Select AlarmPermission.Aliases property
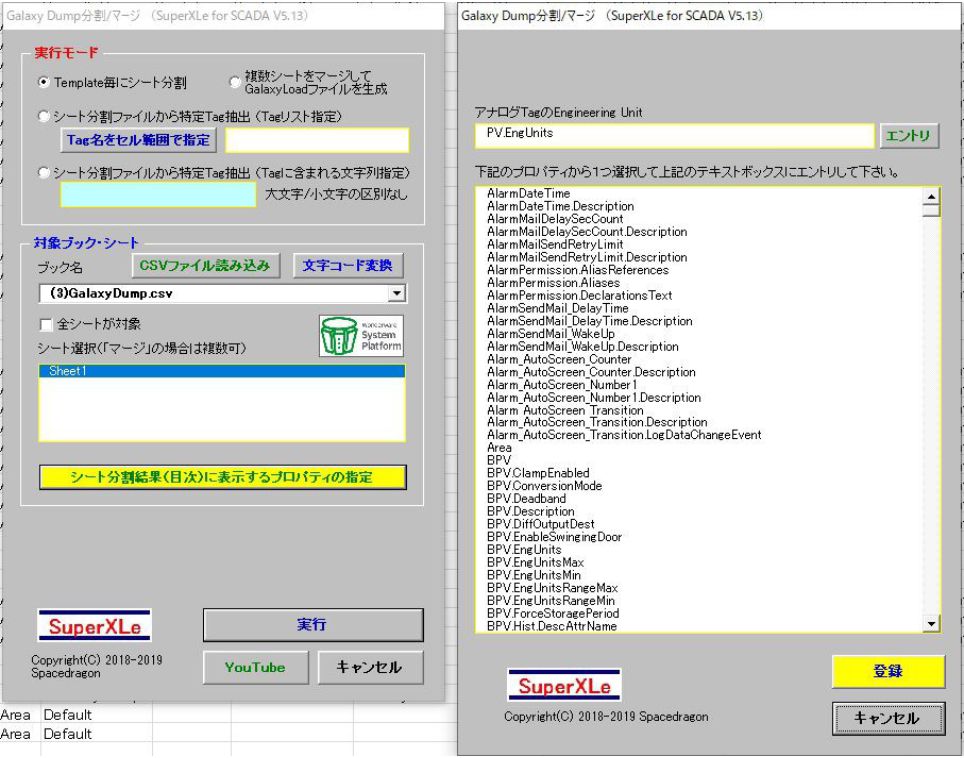Screen dimensions: 964x758 click(553, 283)
